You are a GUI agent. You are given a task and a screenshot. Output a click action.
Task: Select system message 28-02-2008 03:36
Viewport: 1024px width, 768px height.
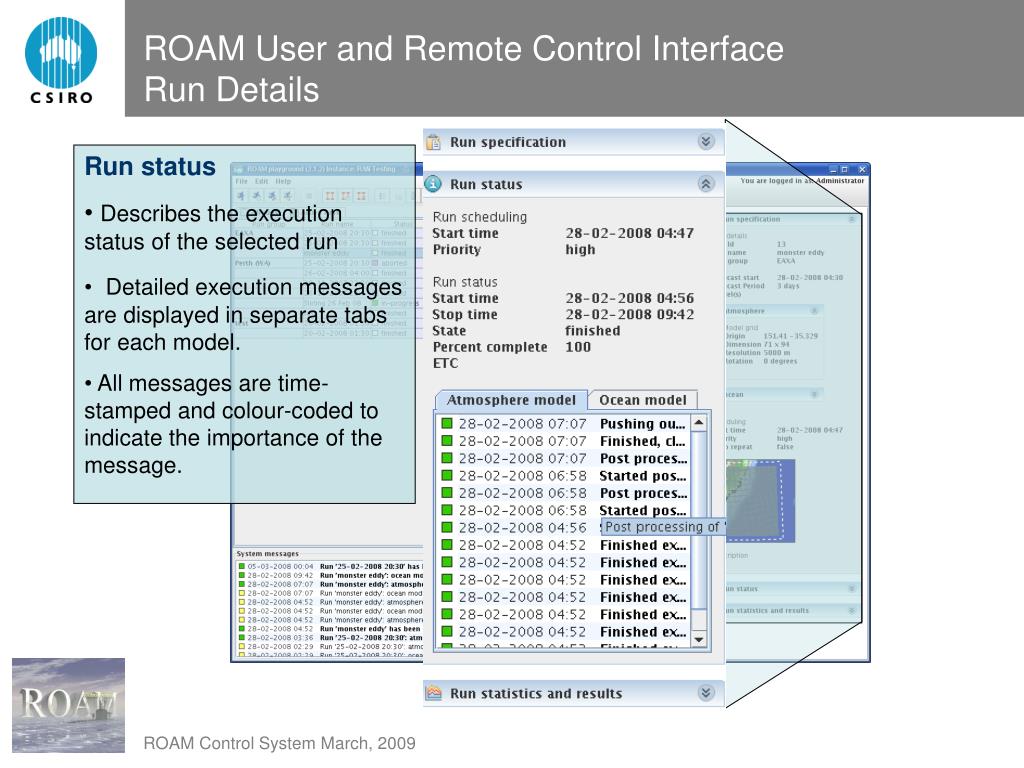pyautogui.click(x=330, y=637)
